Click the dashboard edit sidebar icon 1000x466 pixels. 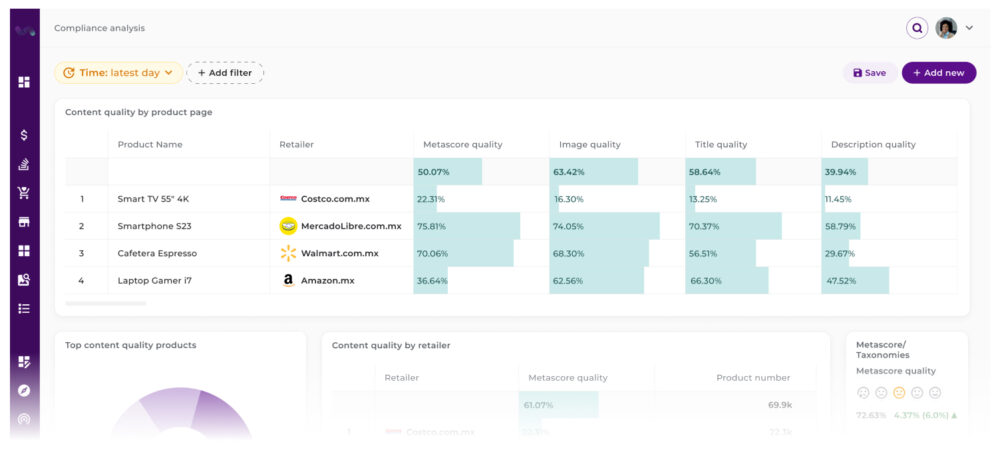click(x=24, y=362)
